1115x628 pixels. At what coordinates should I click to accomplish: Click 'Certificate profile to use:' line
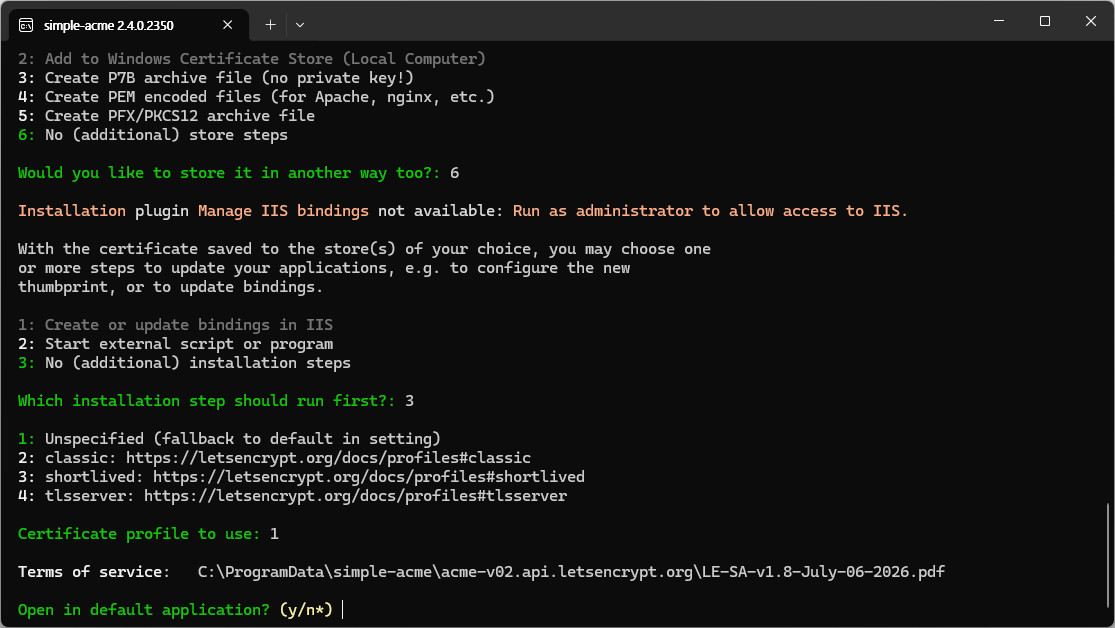click(148, 534)
